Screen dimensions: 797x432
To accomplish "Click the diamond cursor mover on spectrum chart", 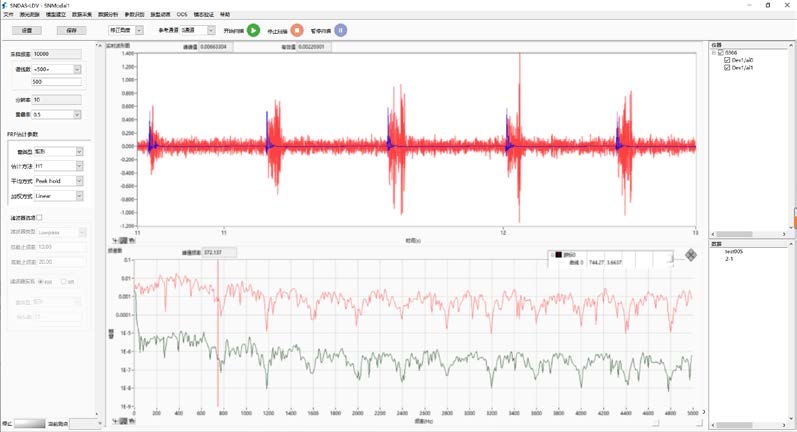I will (690, 255).
